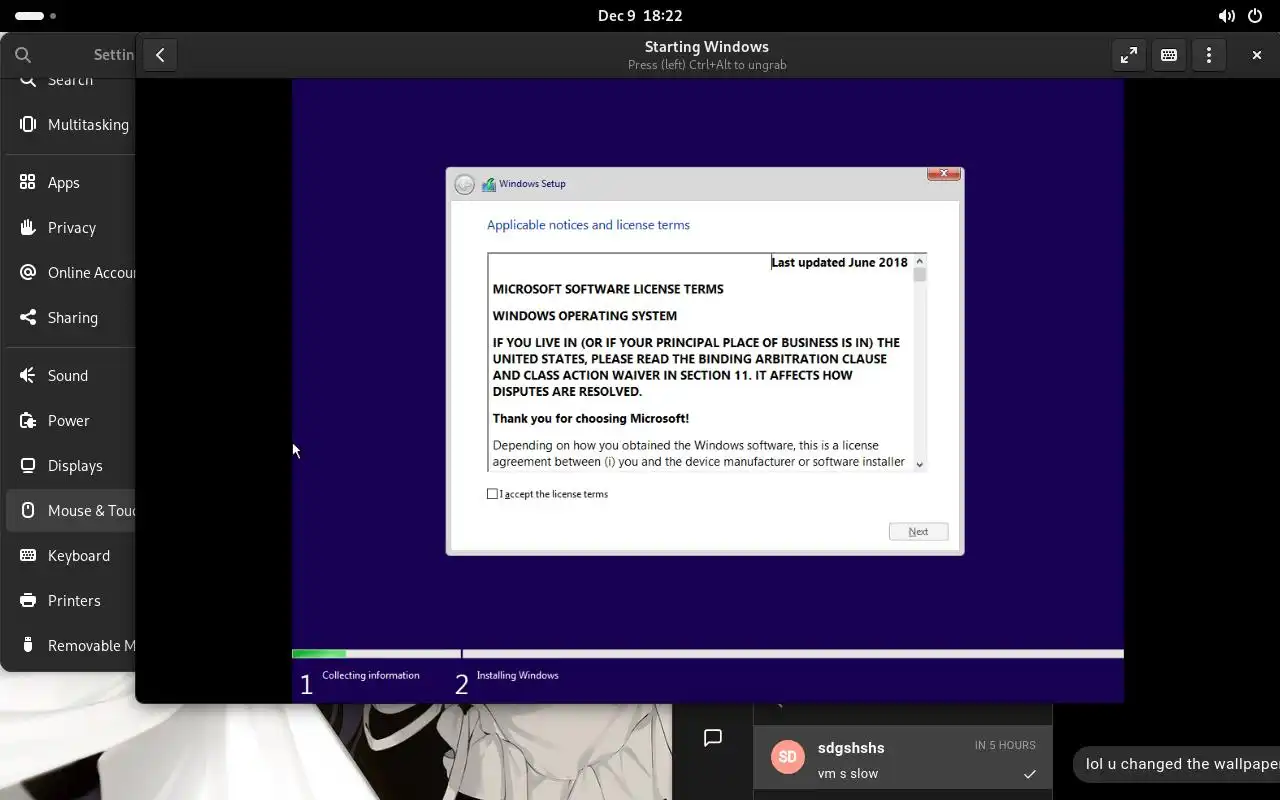1280x800 pixels.
Task: Open Apps in Settings sidebar
Action: pos(70,183)
